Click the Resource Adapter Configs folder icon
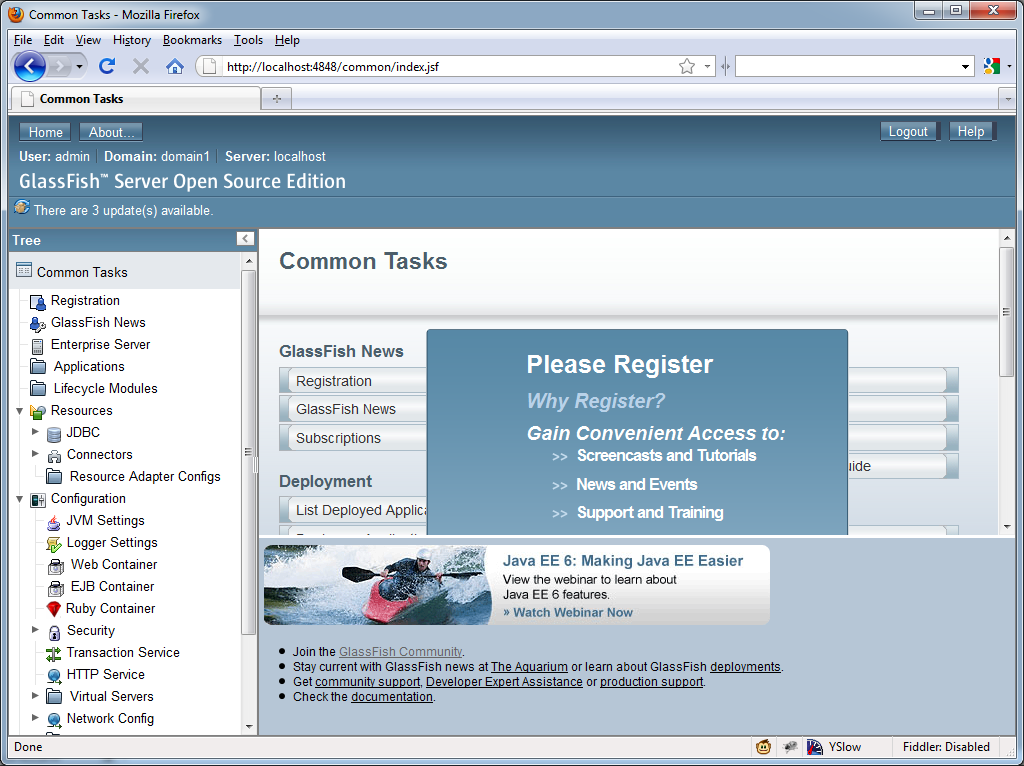This screenshot has width=1024, height=766. coord(54,476)
